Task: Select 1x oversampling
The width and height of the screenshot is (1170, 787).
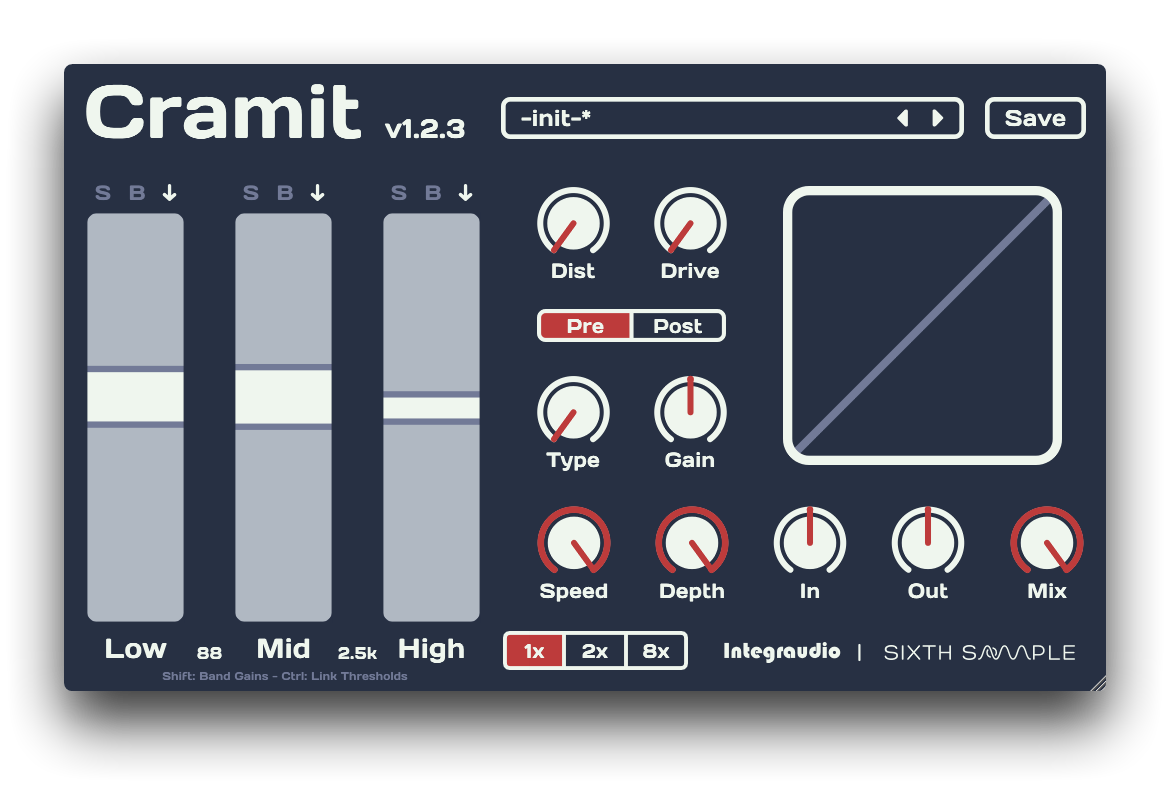Action: tap(534, 651)
